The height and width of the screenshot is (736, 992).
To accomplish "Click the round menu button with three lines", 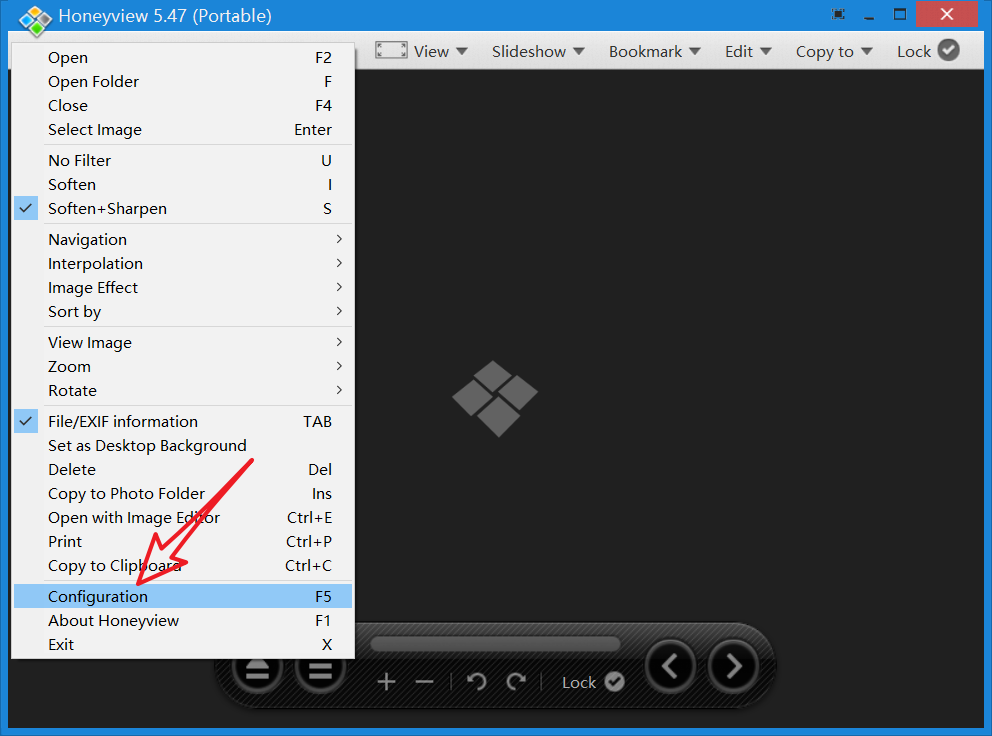I will click(320, 672).
